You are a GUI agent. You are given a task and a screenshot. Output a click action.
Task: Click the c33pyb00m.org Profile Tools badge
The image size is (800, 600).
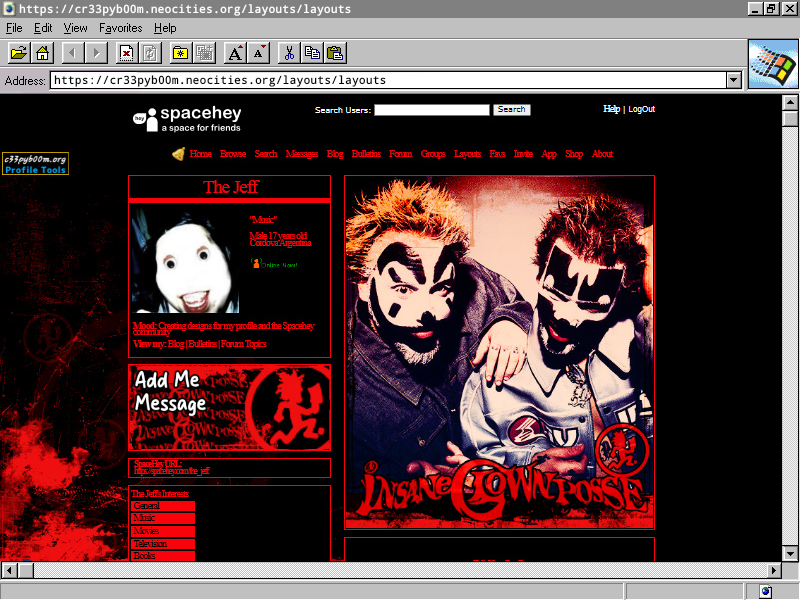point(35,164)
